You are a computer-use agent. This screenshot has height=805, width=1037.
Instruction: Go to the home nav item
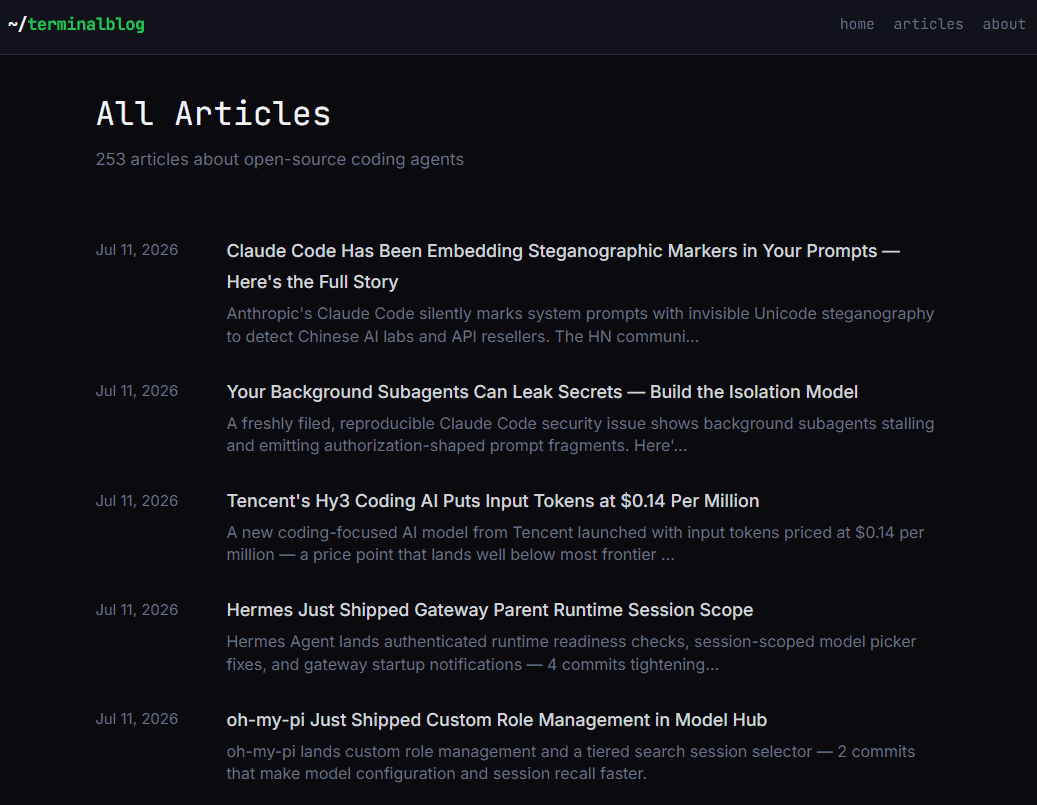pyautogui.click(x=856, y=24)
